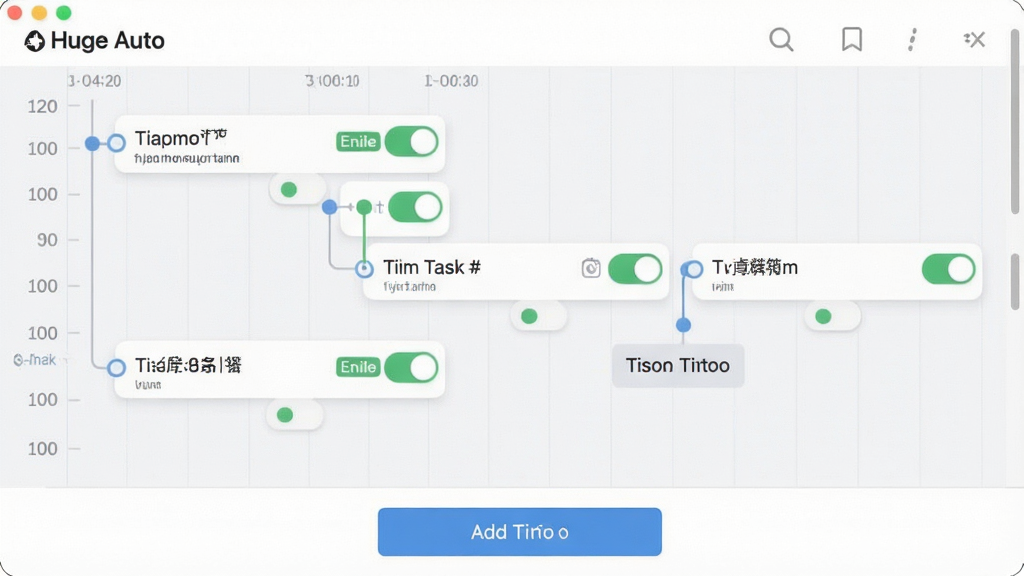Click the bookmark icon in the header
Viewport: 1024px width, 576px height.
852,39
